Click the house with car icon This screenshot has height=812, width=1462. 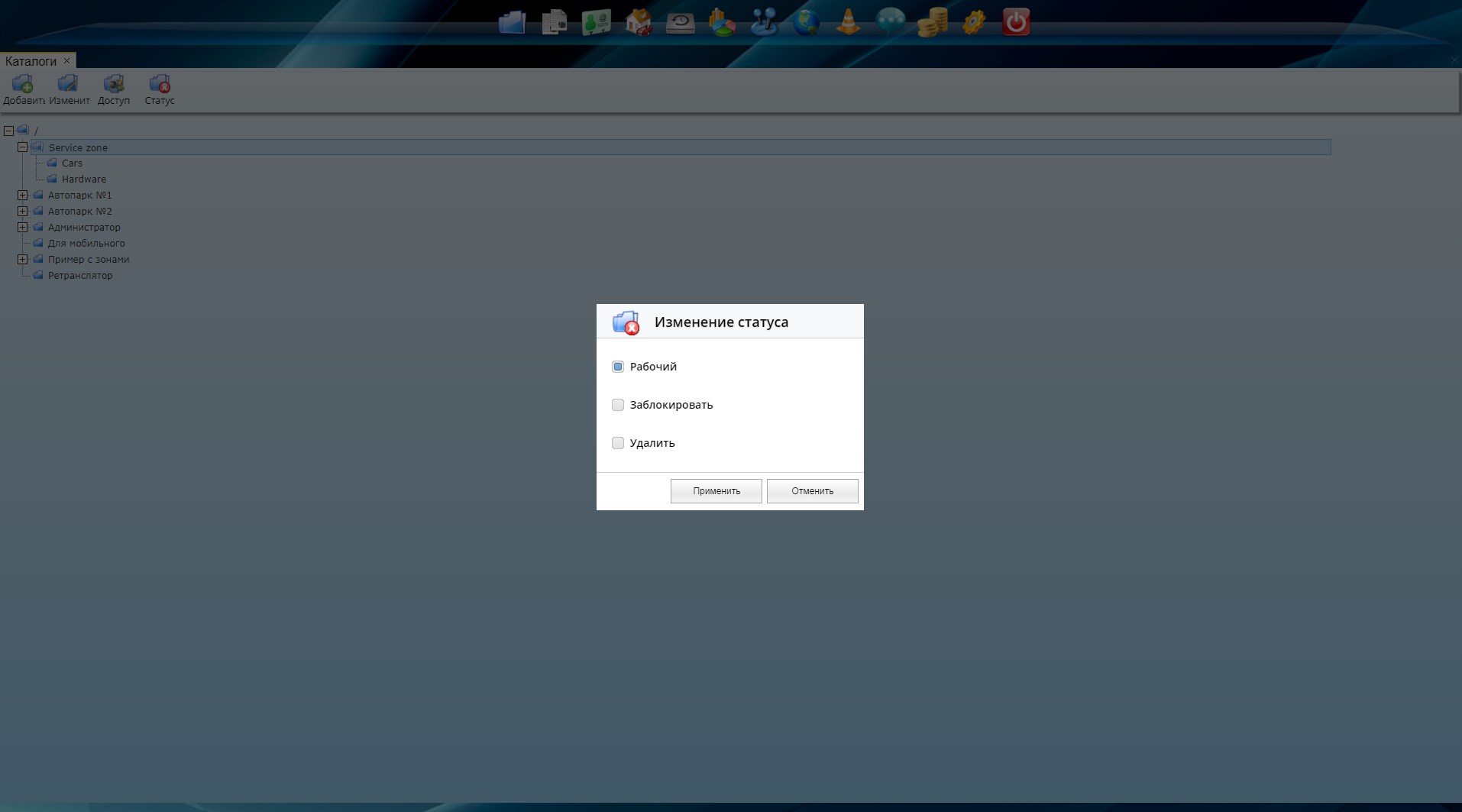638,22
